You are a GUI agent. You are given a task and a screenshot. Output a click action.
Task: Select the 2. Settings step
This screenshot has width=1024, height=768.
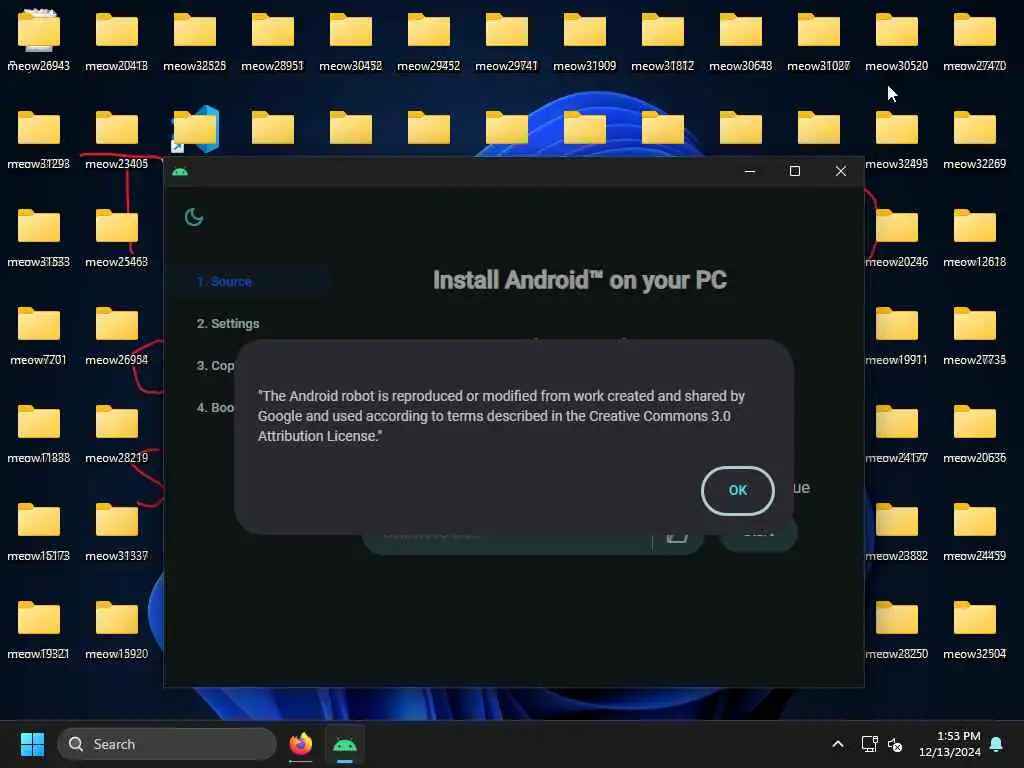pyautogui.click(x=228, y=323)
